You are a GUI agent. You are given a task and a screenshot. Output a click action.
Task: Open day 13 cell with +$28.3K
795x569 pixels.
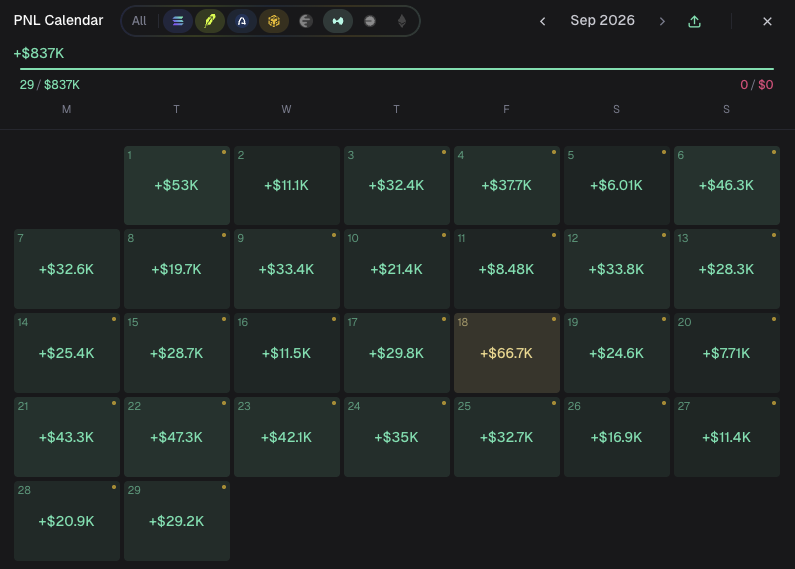coord(727,269)
